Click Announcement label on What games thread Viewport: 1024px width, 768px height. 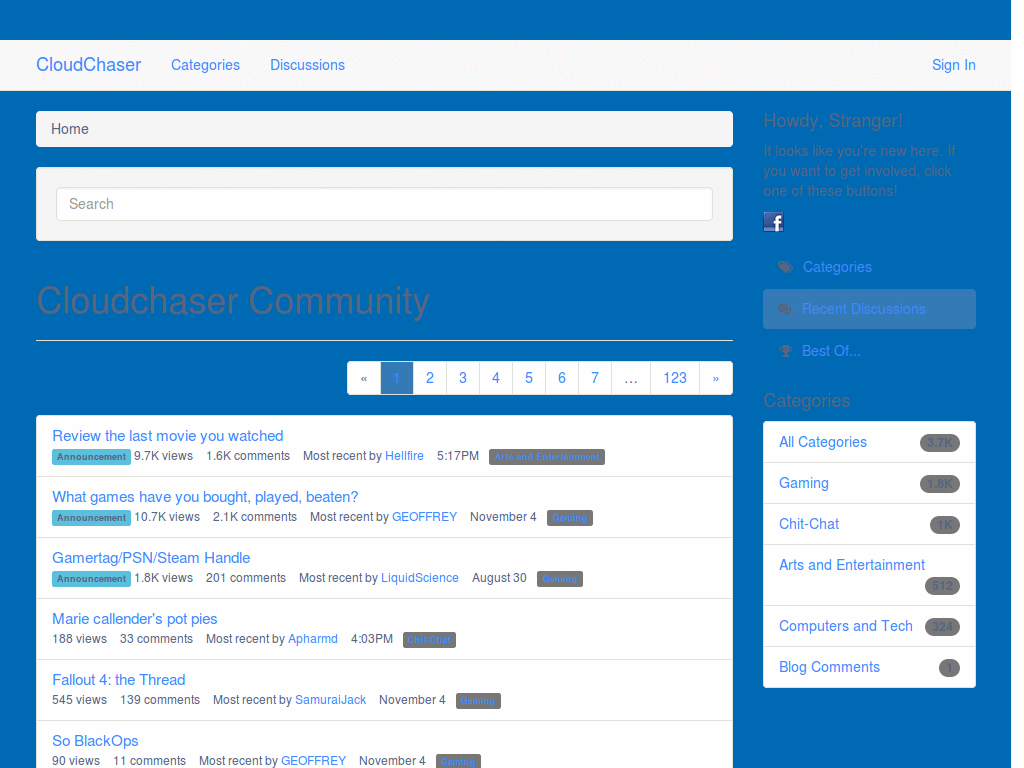pos(91,518)
